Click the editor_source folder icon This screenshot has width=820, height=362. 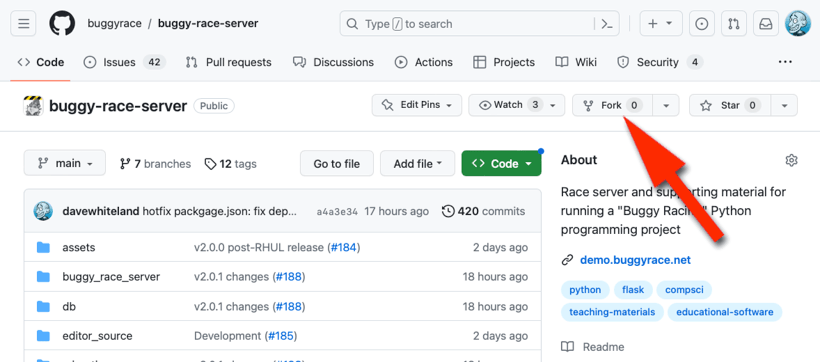pos(43,336)
